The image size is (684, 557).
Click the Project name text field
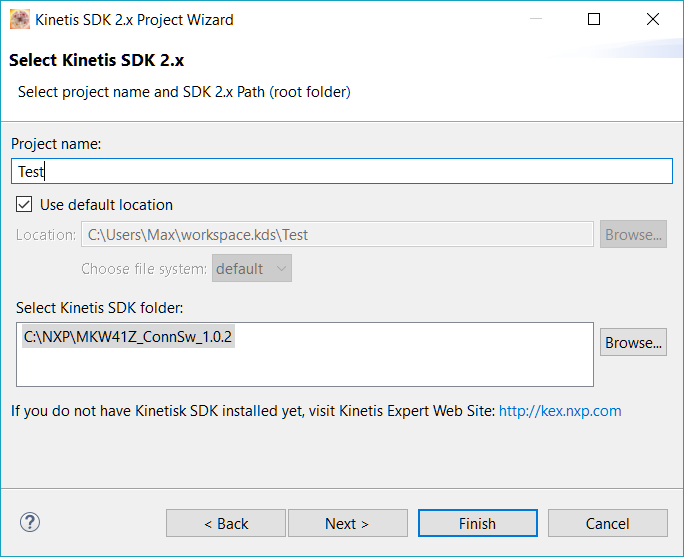[x=342, y=171]
